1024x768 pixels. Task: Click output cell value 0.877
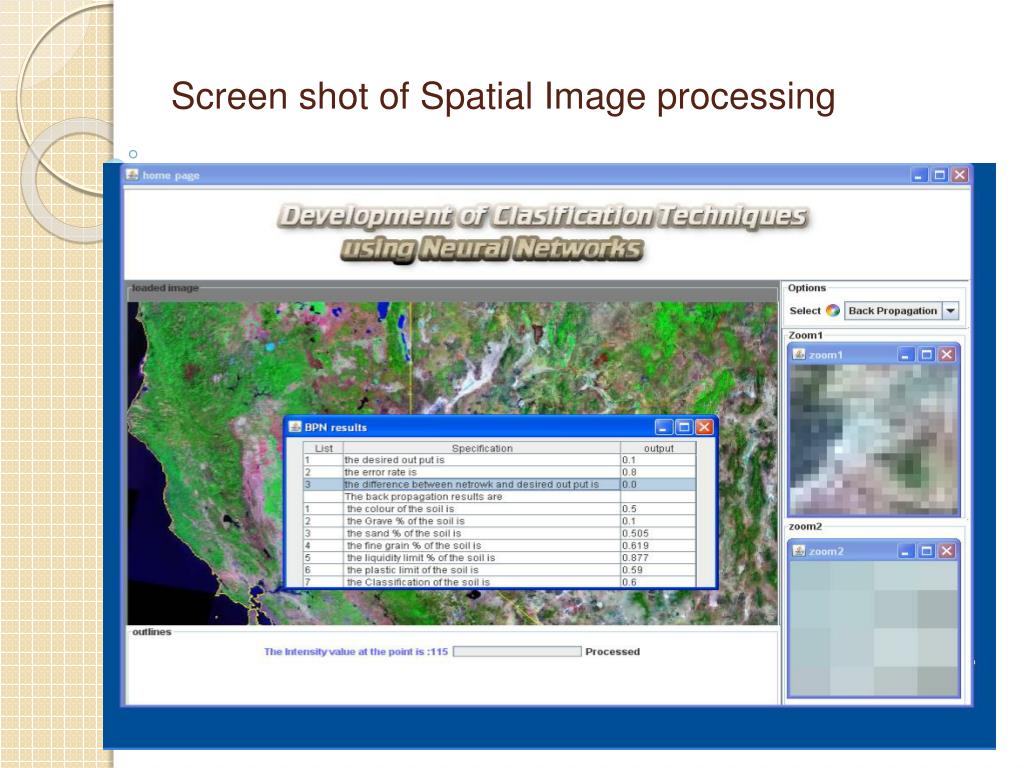pos(658,558)
